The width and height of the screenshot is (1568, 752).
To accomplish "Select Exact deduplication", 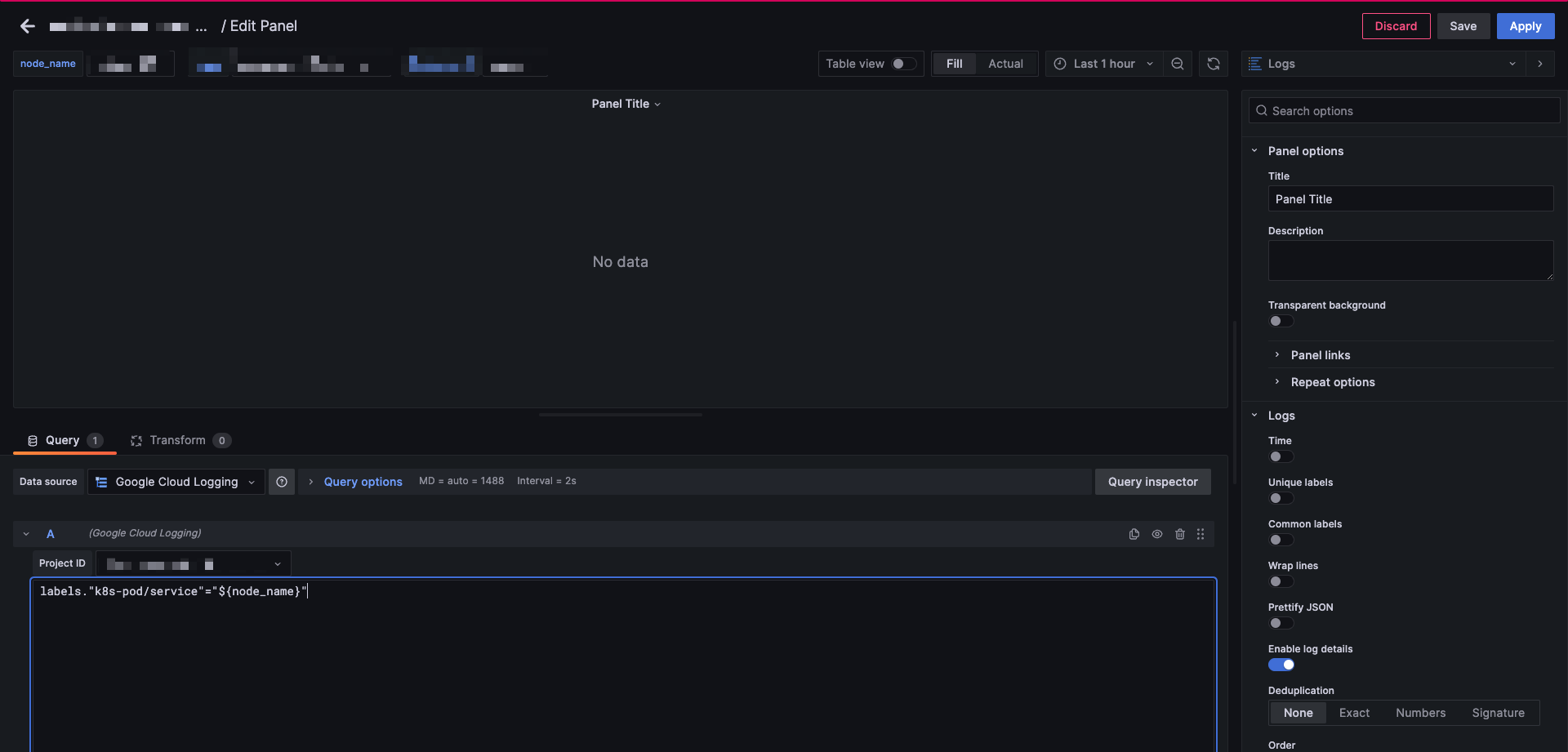I will [1354, 713].
